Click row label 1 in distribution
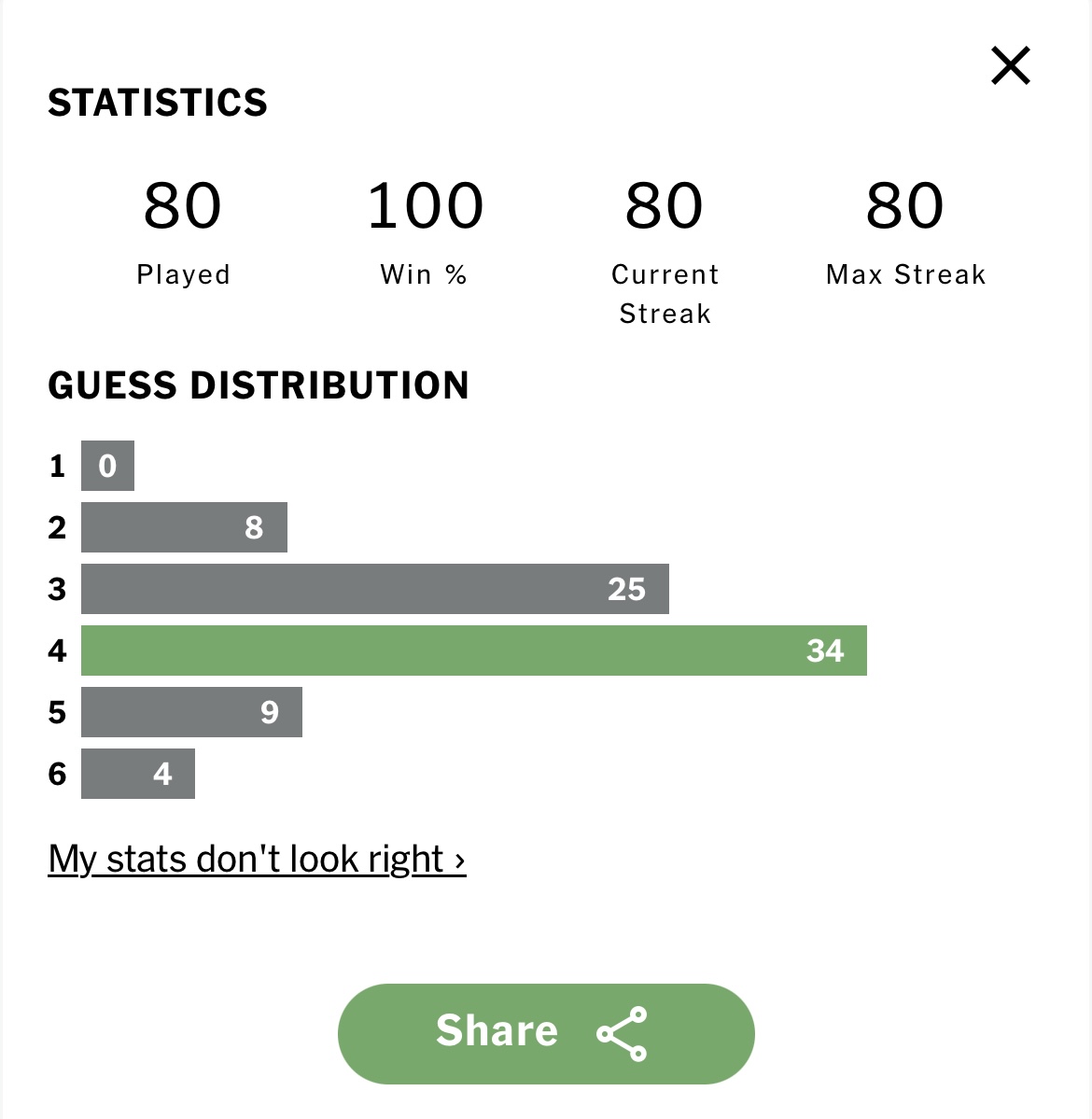 click(x=57, y=466)
